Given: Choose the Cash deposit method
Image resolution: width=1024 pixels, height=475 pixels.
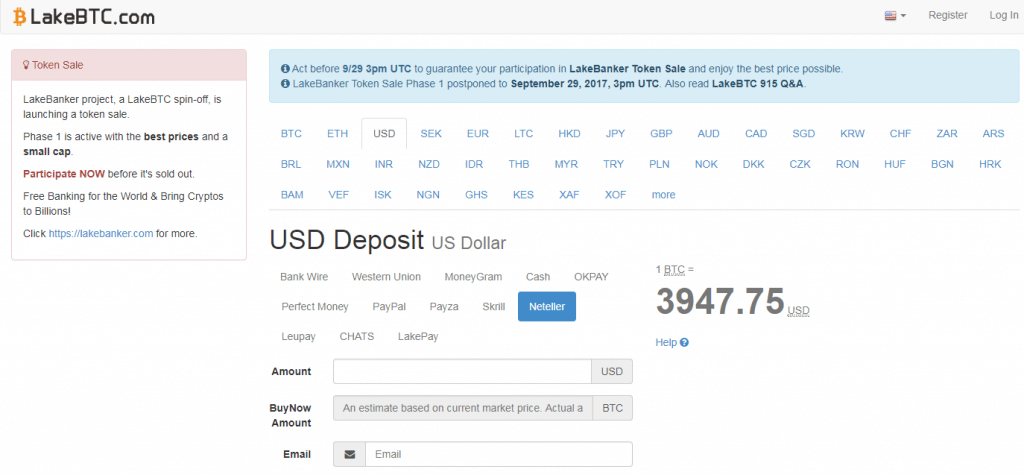Looking at the screenshot, I should point(538,276).
